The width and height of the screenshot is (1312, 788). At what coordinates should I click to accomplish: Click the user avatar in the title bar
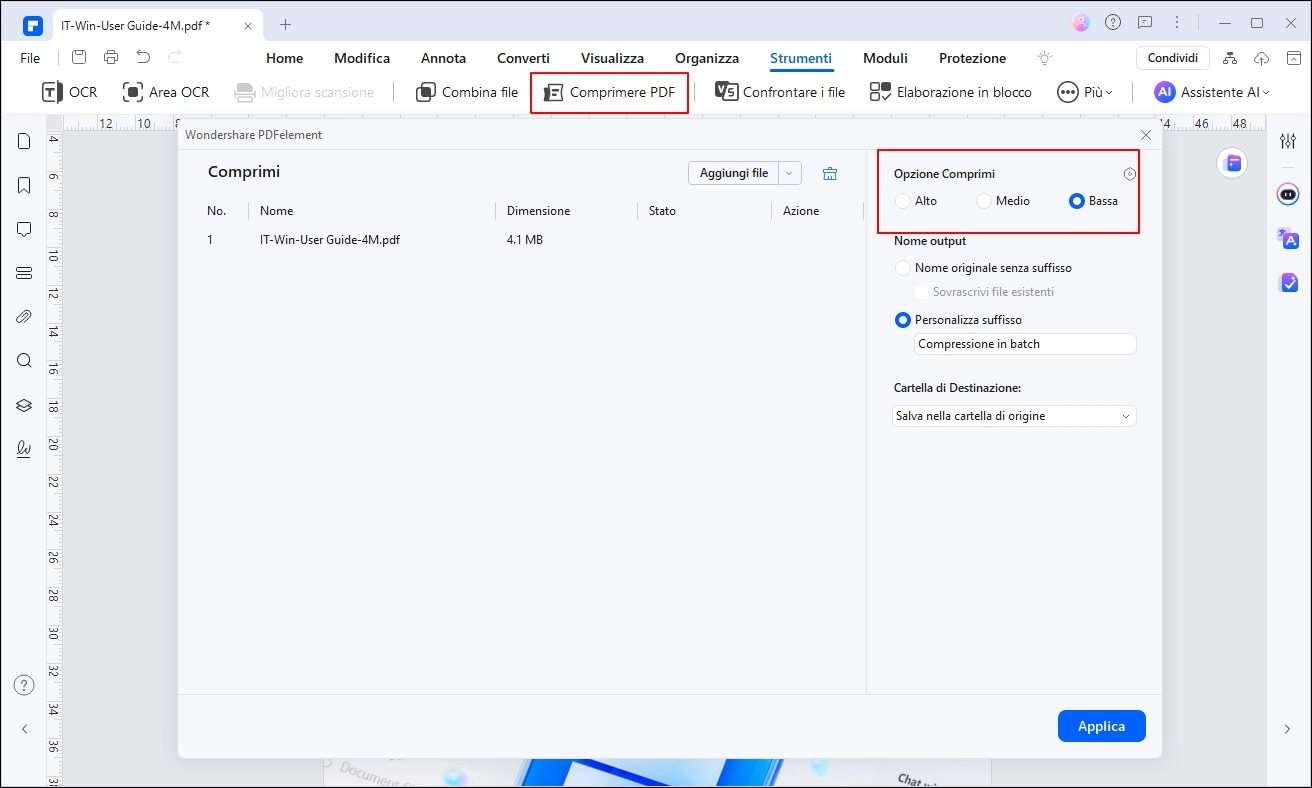click(x=1080, y=23)
